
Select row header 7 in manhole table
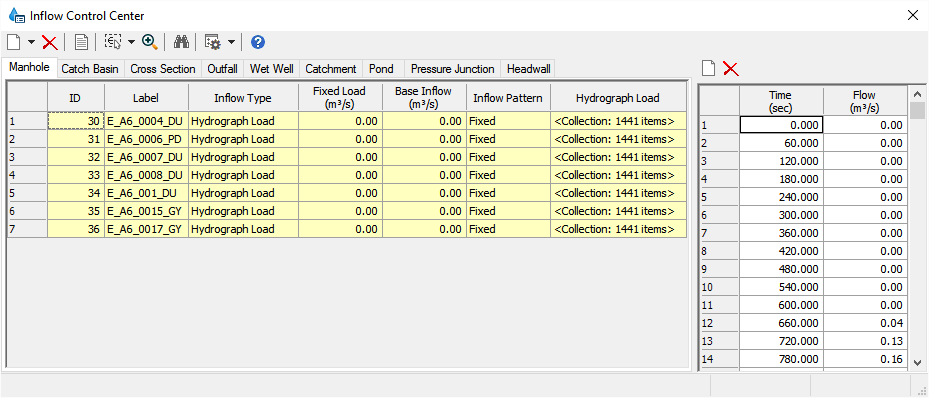[x=27, y=229]
